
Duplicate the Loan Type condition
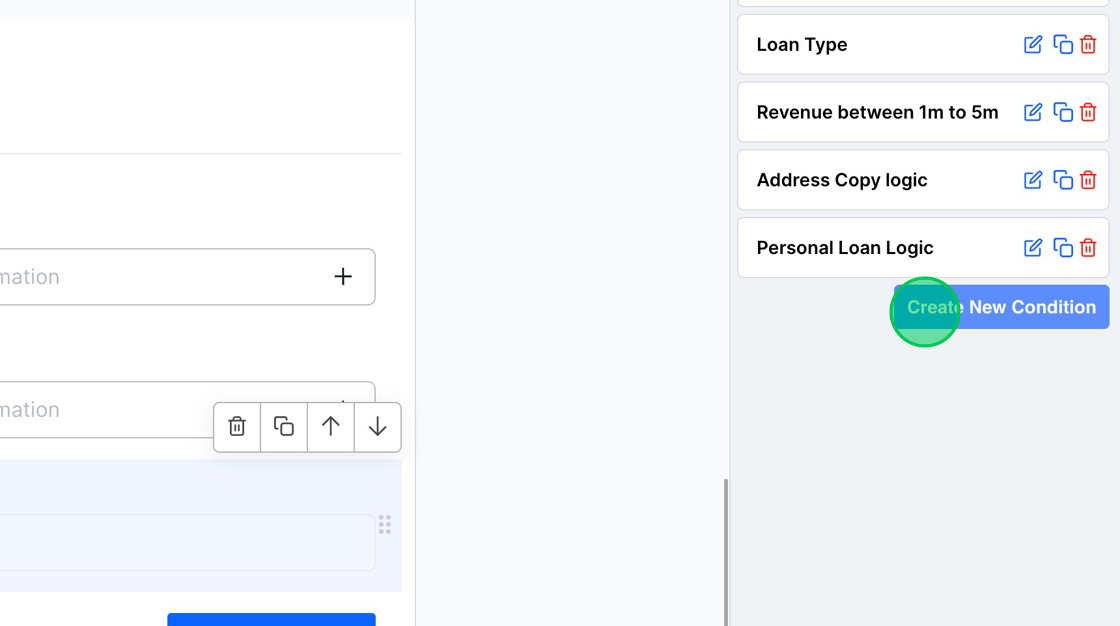tap(1062, 45)
